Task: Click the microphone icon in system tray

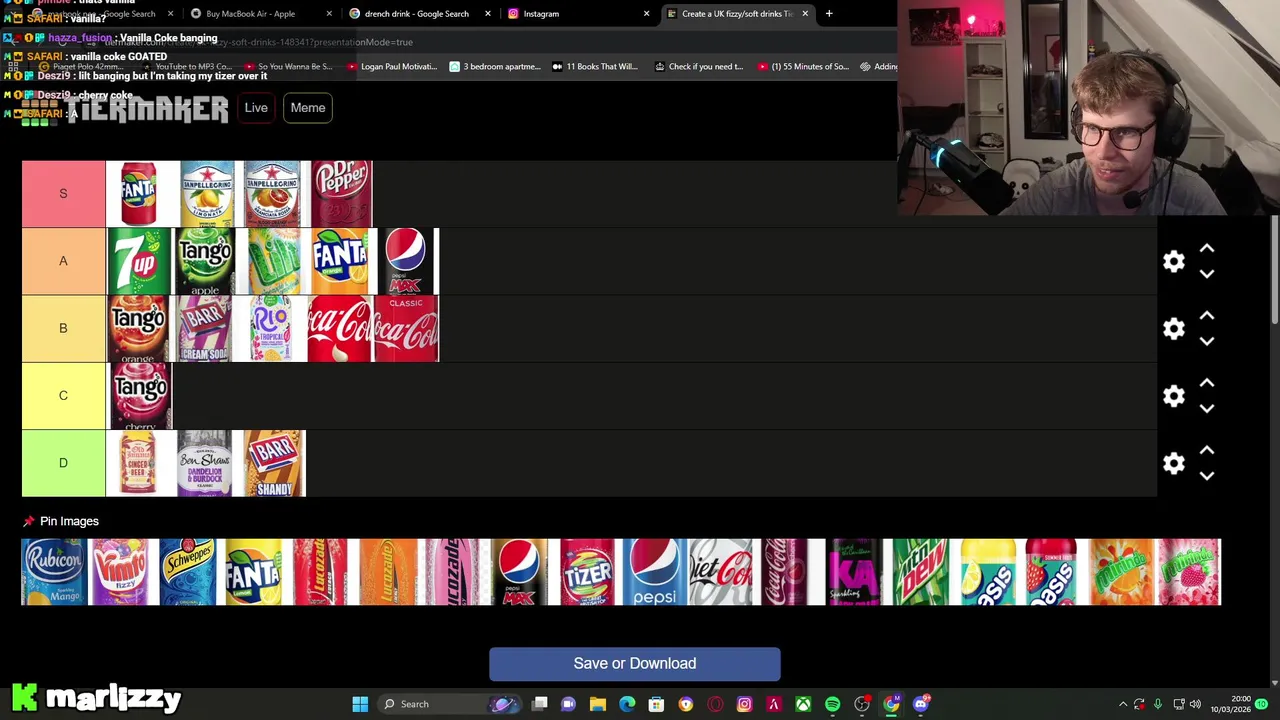Action: click(1158, 704)
